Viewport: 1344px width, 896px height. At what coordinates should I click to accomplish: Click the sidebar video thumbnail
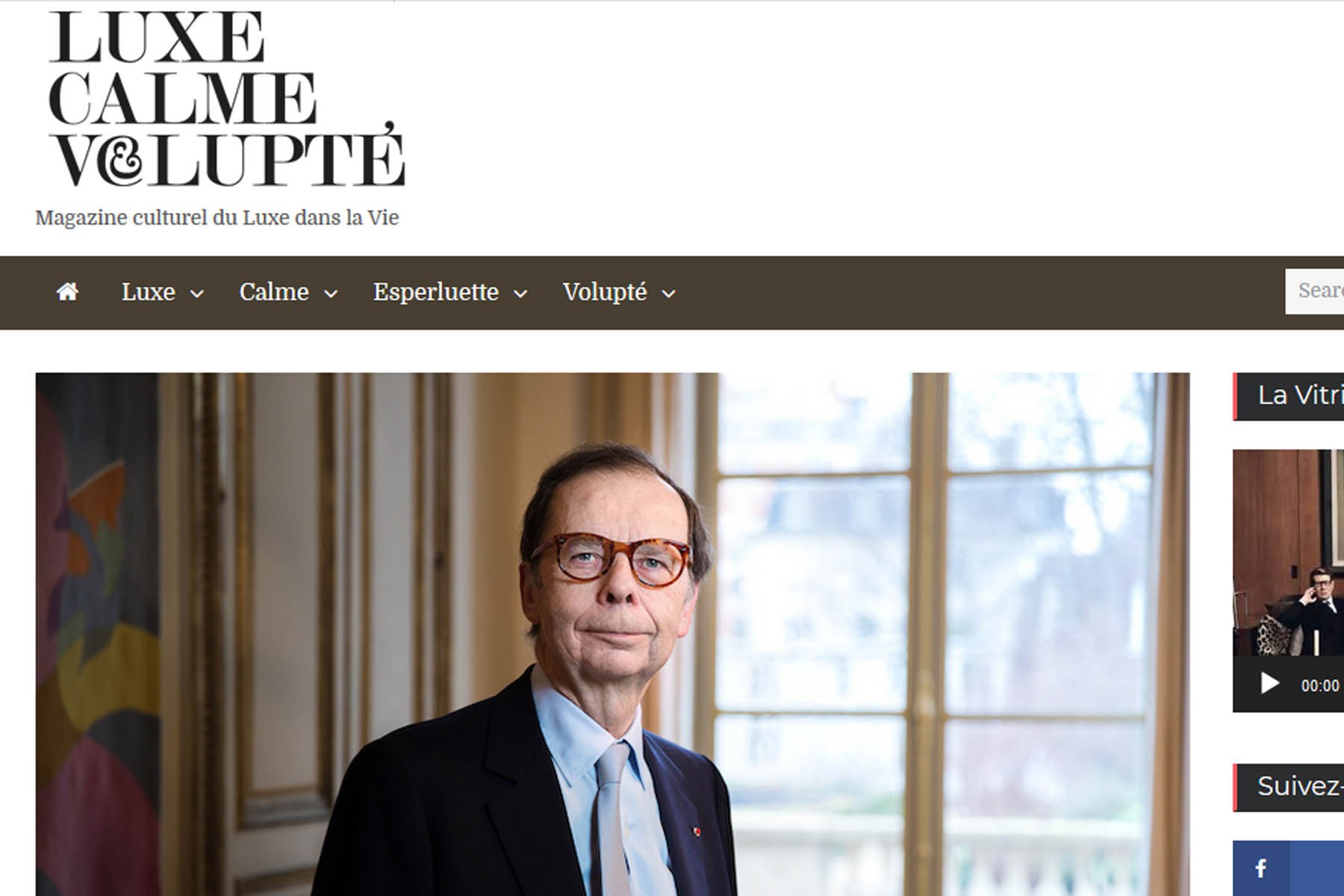(1288, 553)
